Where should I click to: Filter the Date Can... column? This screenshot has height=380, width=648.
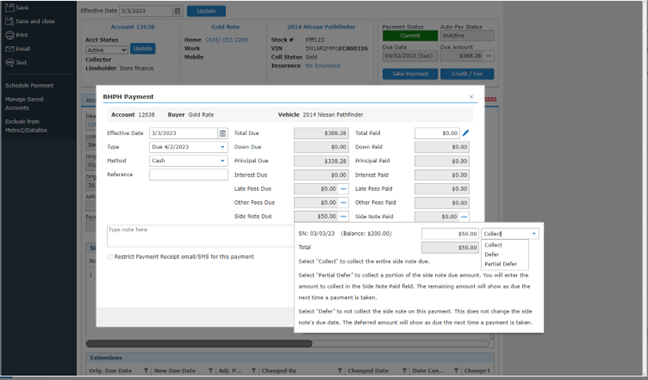tap(456, 370)
